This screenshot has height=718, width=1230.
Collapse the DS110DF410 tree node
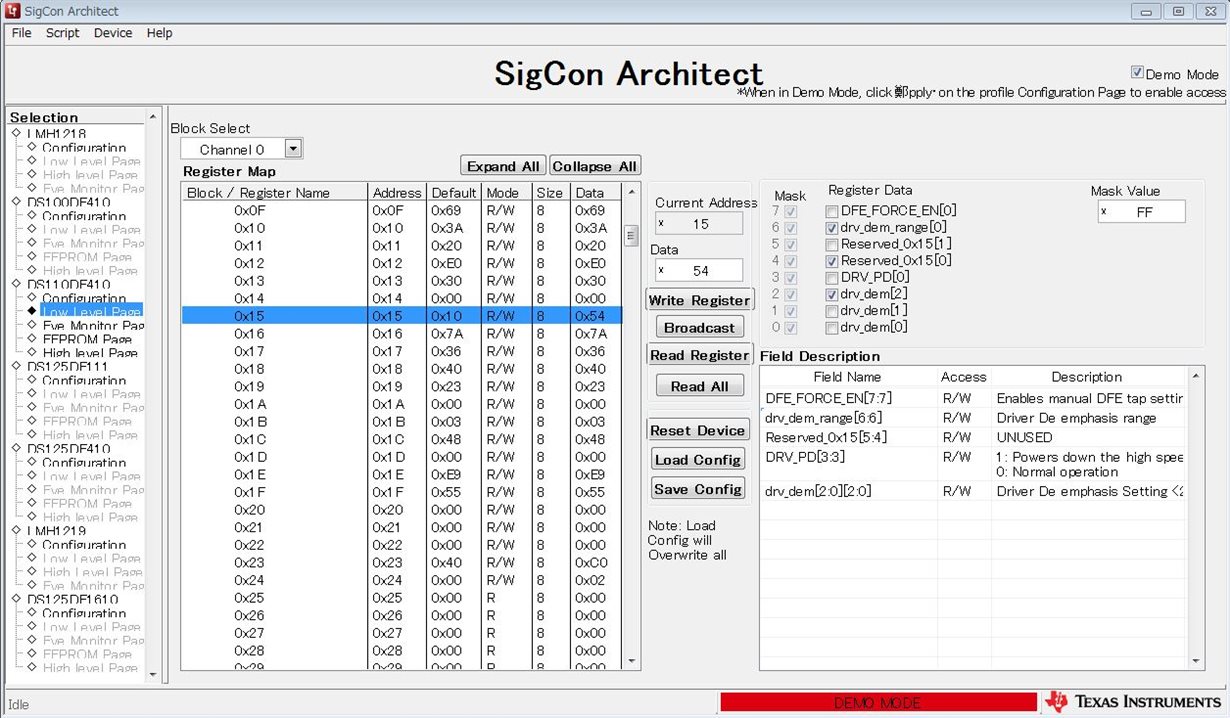pos(16,284)
